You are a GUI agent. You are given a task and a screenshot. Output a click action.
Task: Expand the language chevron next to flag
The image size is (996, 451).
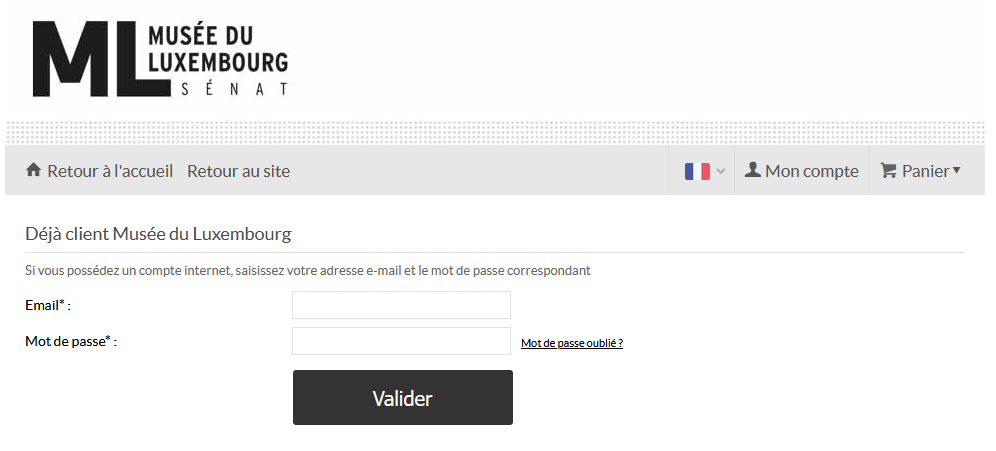720,171
